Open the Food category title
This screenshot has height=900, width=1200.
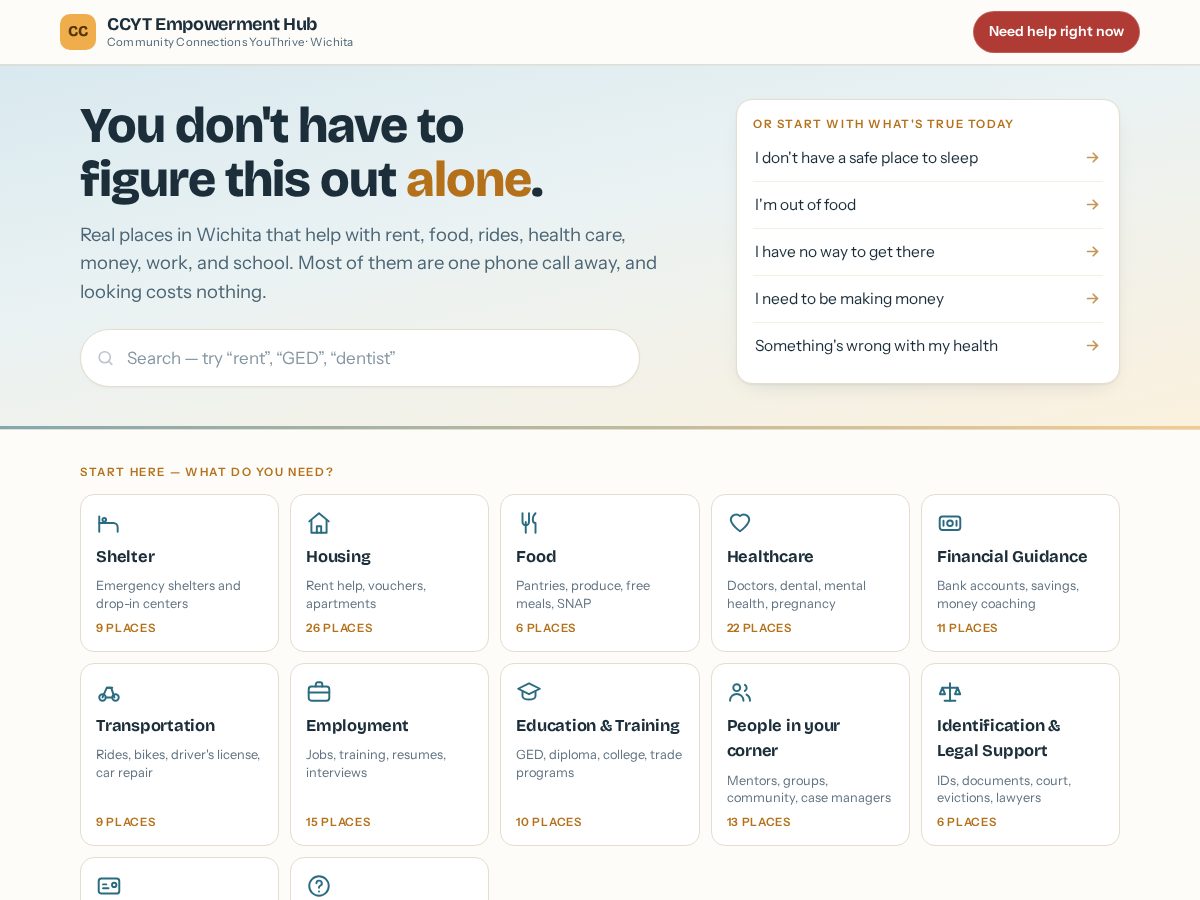click(x=536, y=557)
